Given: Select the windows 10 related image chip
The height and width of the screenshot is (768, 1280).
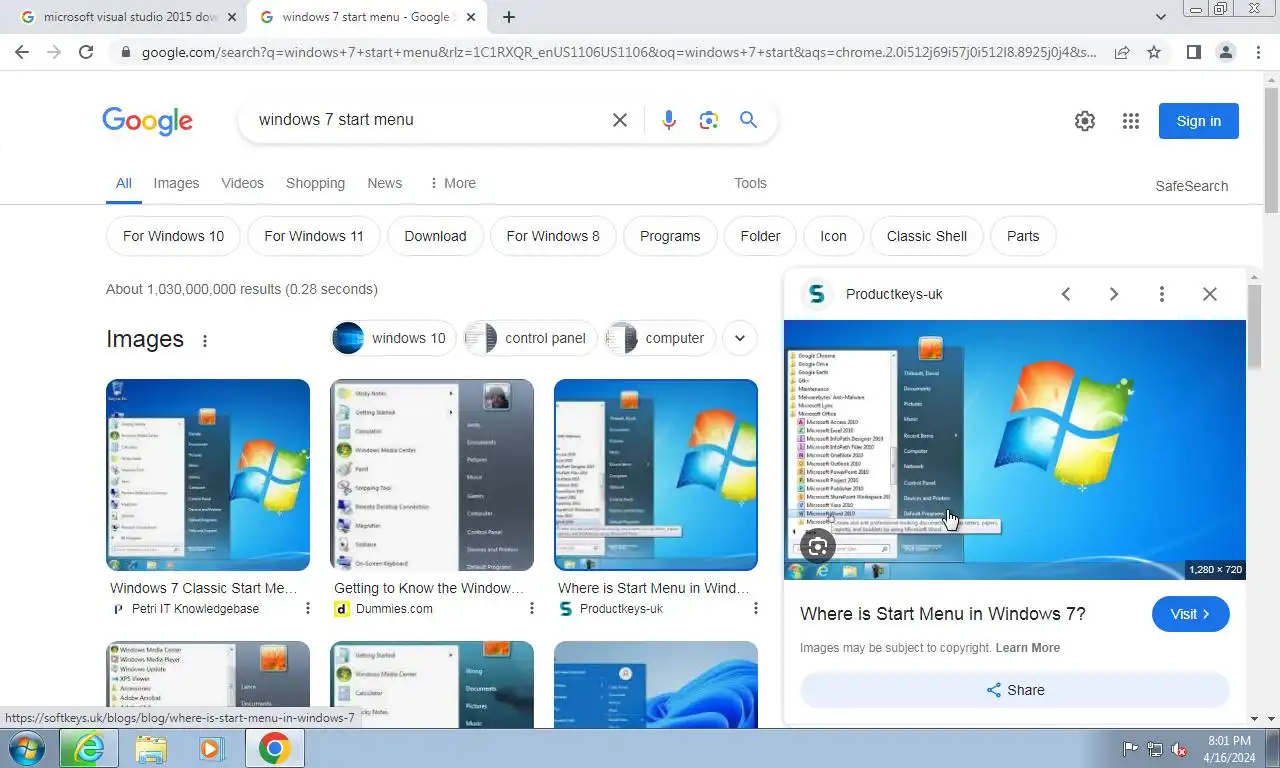Looking at the screenshot, I should coord(393,338).
